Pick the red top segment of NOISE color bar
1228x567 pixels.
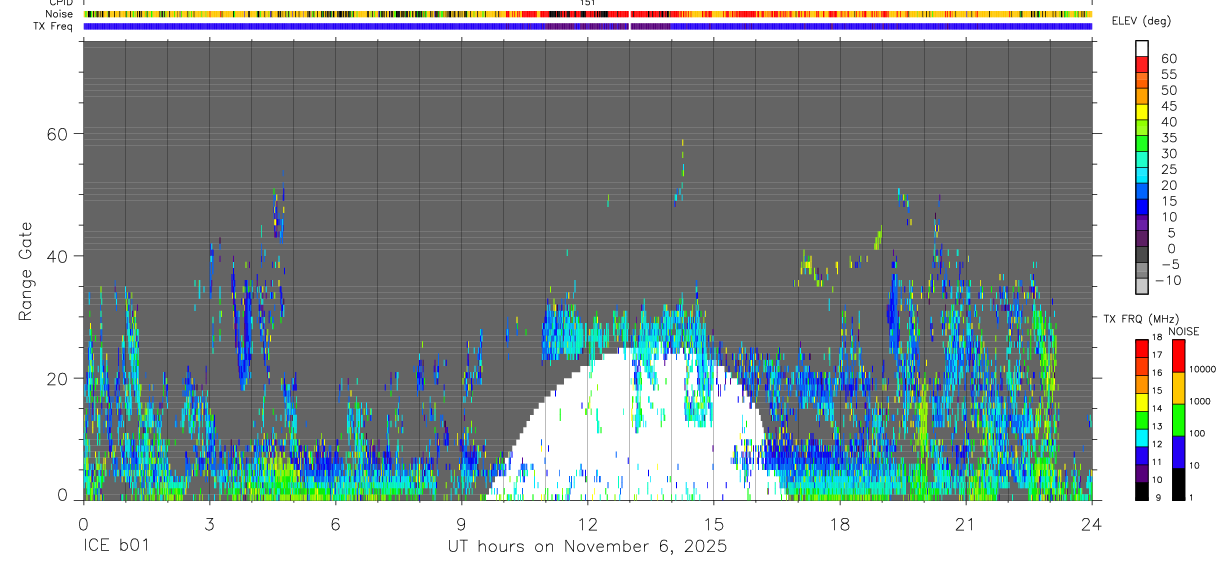[x=1178, y=355]
